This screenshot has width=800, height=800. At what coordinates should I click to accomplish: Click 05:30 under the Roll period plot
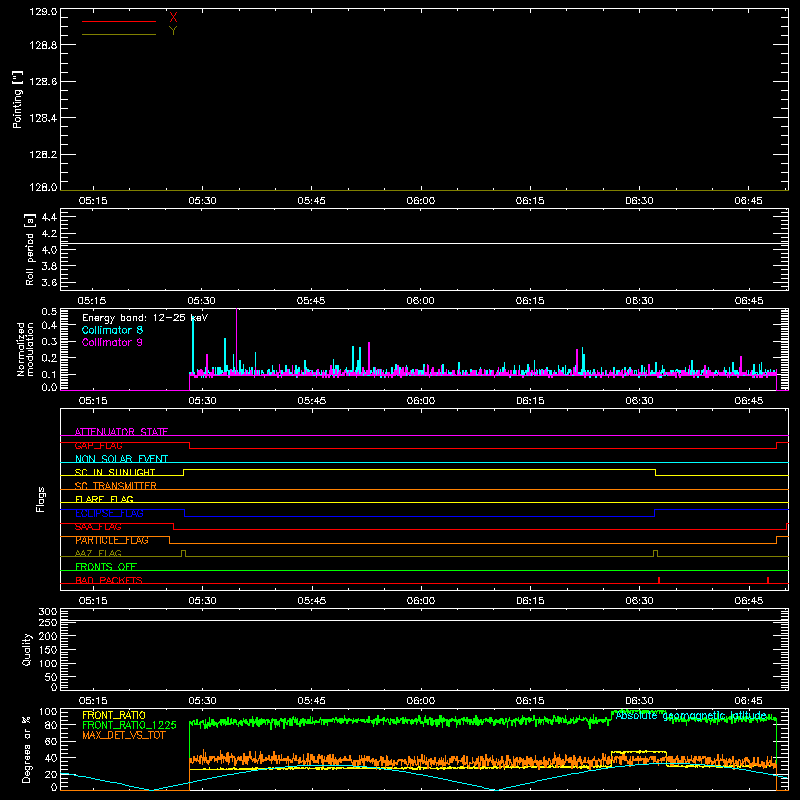point(202,301)
